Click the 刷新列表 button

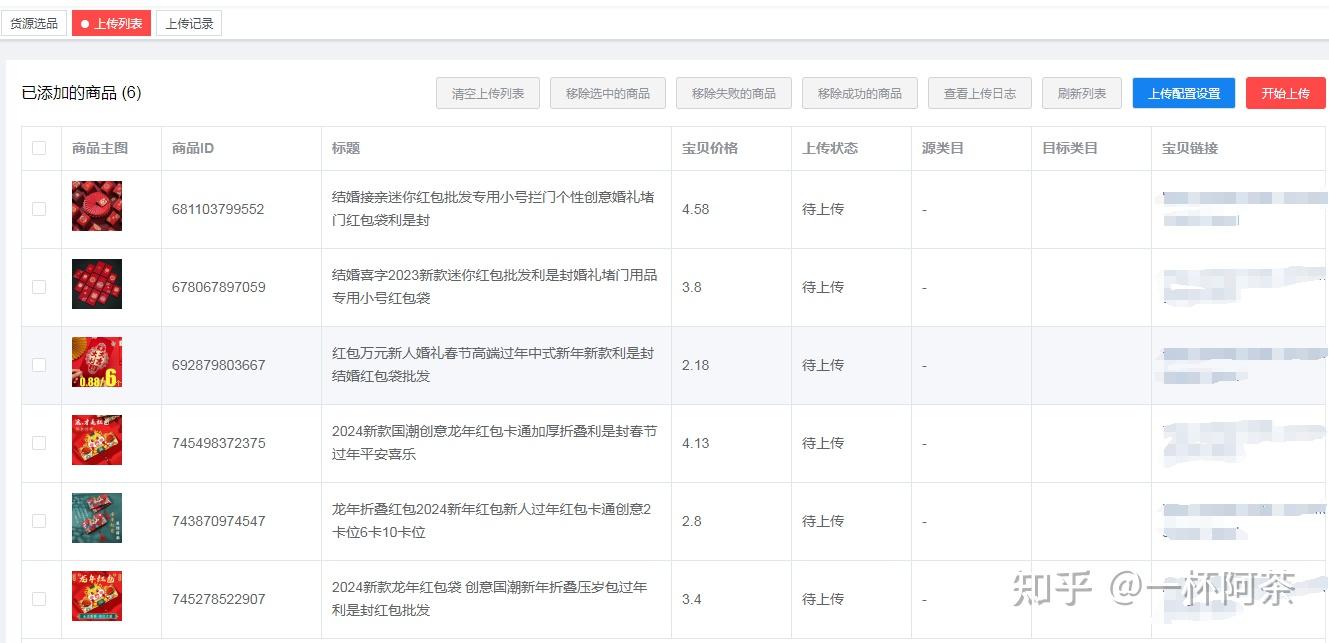(1081, 92)
